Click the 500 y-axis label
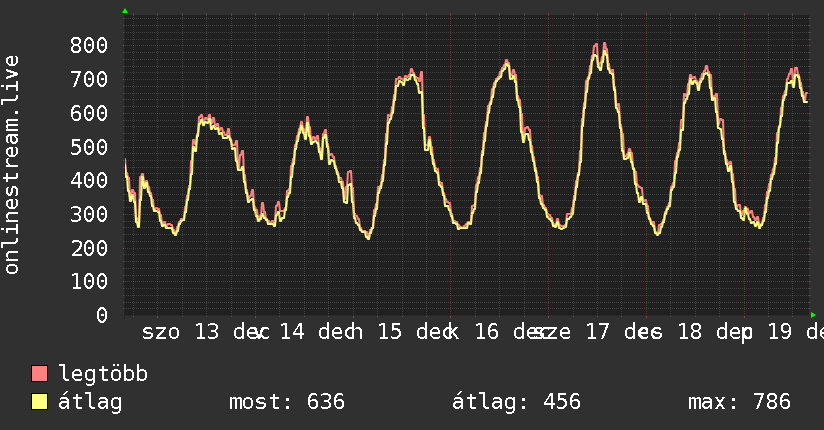The height and width of the screenshot is (430, 824). [x=89, y=147]
